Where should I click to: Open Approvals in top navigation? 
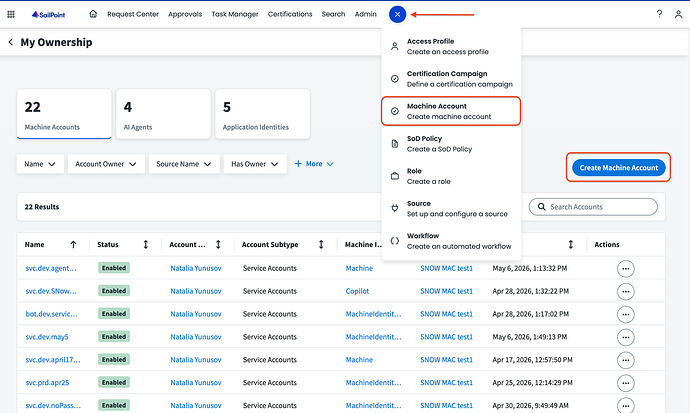[185, 14]
